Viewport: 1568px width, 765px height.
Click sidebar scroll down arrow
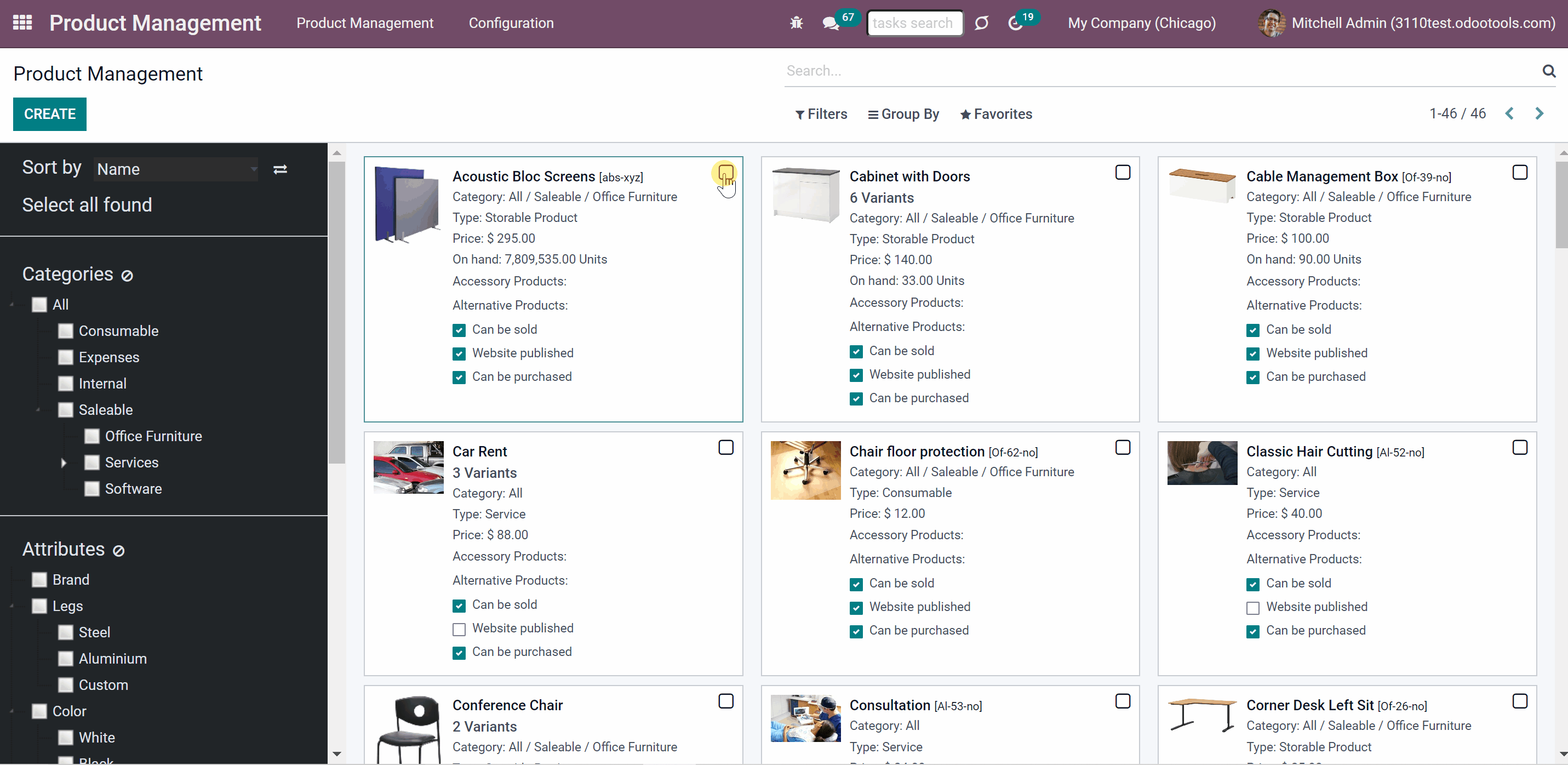pos(336,754)
